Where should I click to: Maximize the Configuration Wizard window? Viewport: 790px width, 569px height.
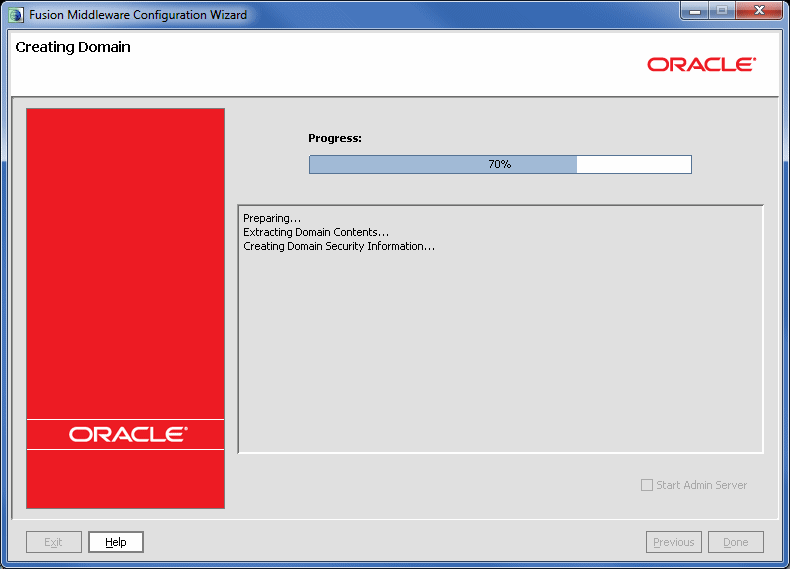(722, 11)
